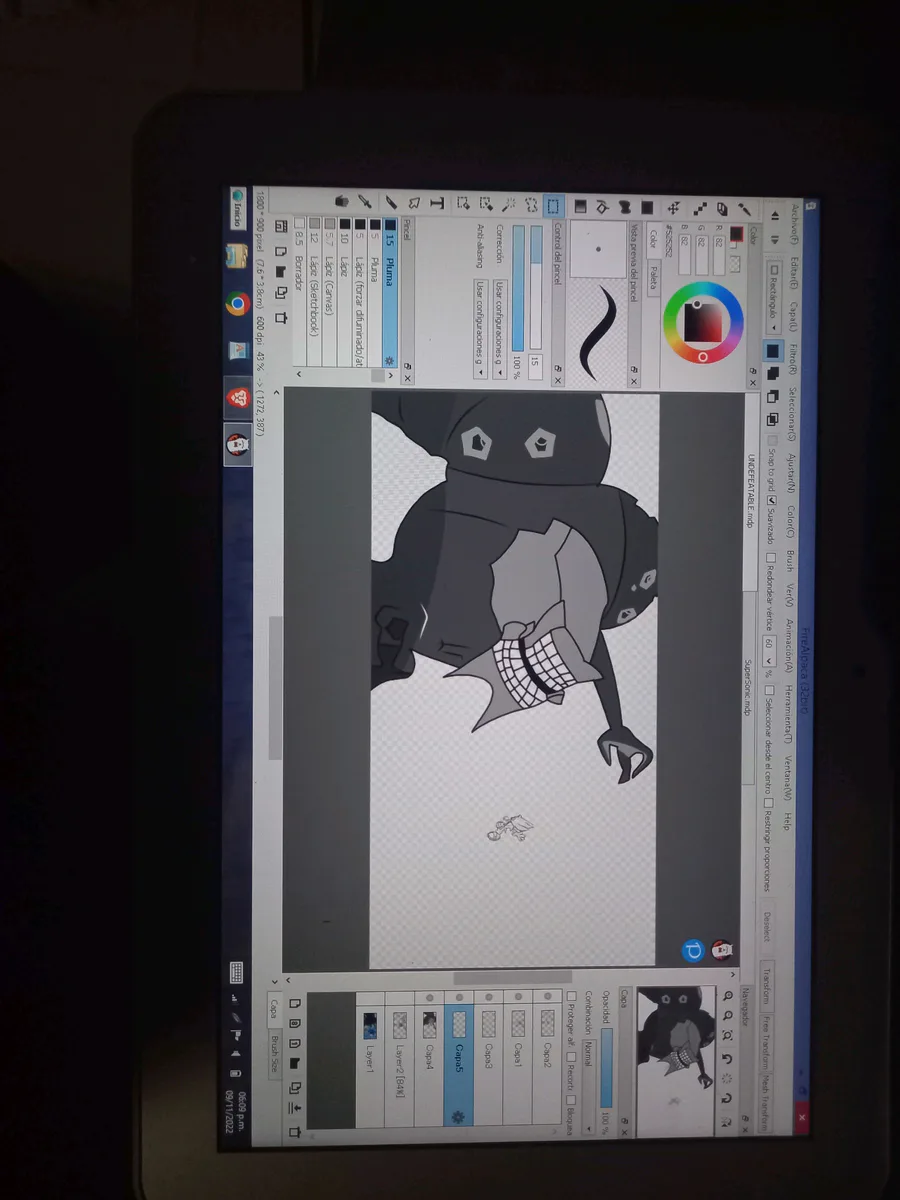The height and width of the screenshot is (1200, 900).
Task: Delete layer using the trash icon
Action: click(x=294, y=1132)
